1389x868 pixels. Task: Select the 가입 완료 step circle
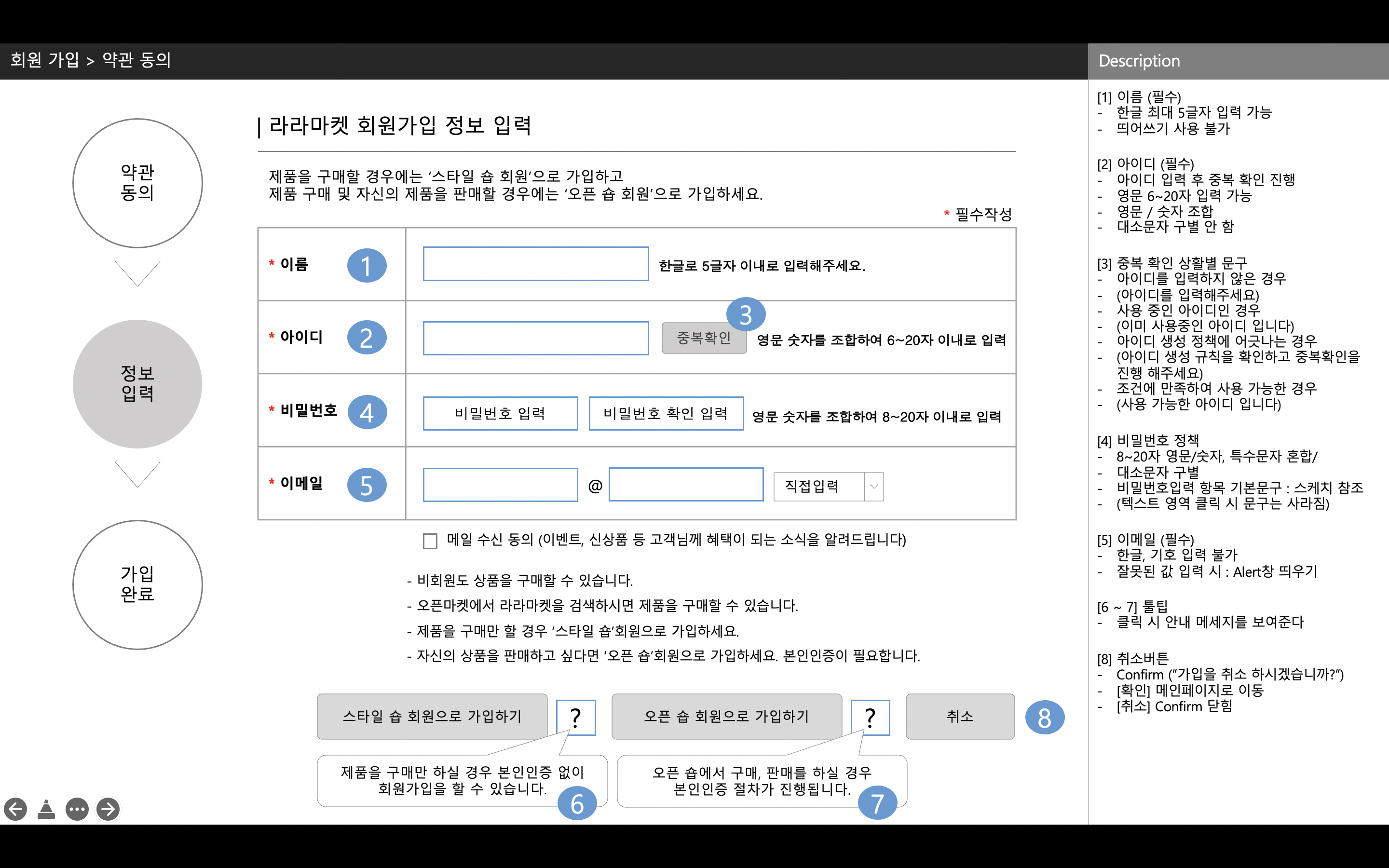click(x=137, y=584)
